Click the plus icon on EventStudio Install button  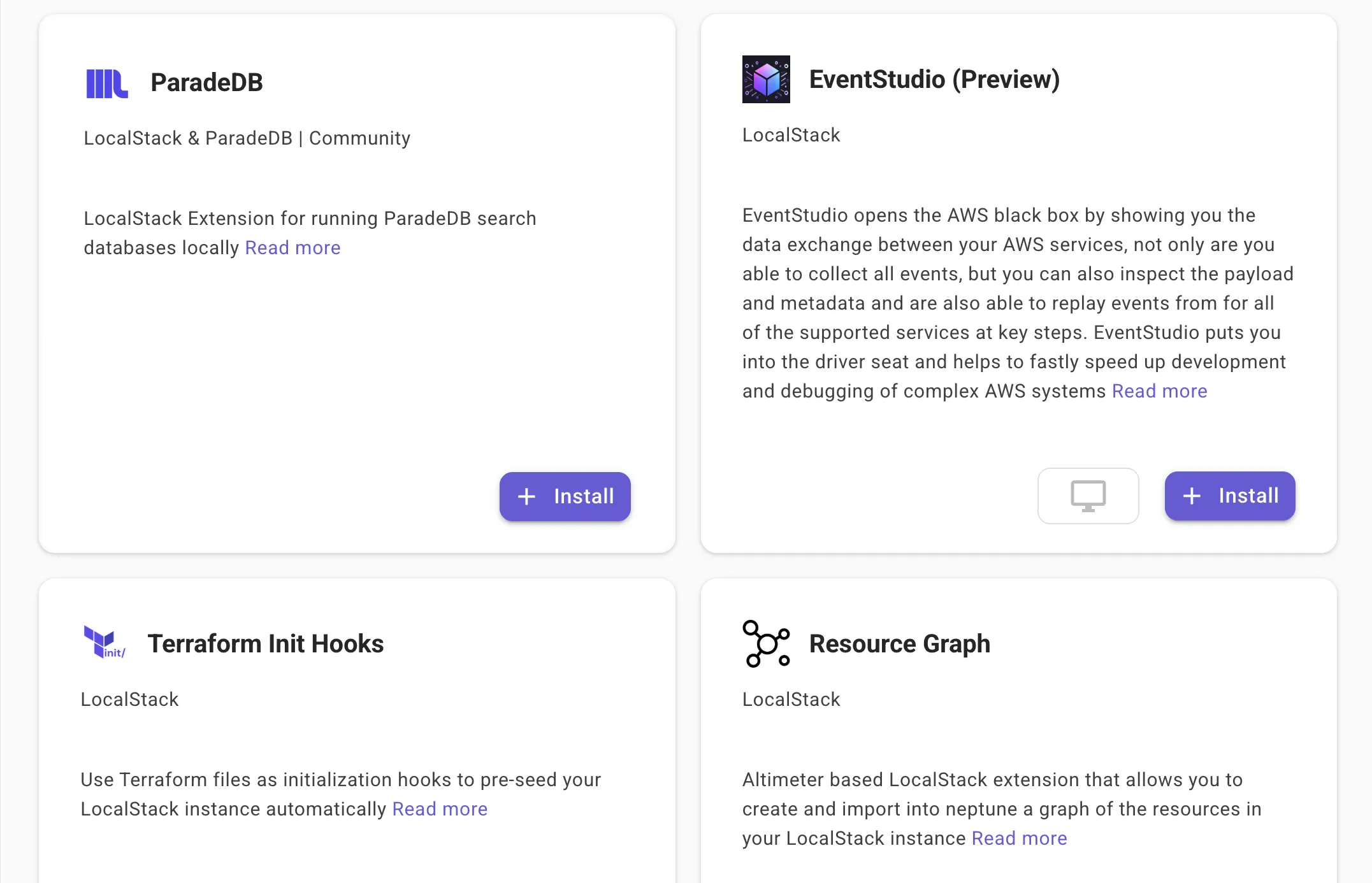[x=1192, y=496]
